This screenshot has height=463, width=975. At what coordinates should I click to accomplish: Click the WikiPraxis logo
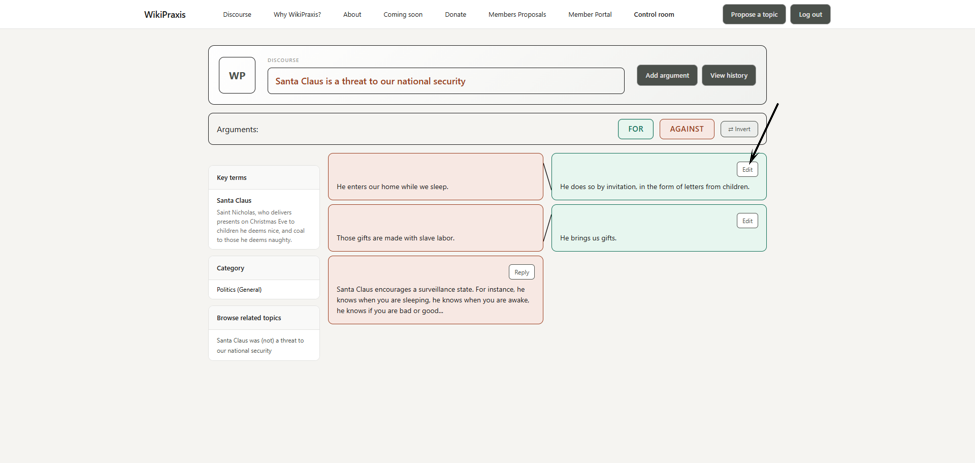coord(165,14)
